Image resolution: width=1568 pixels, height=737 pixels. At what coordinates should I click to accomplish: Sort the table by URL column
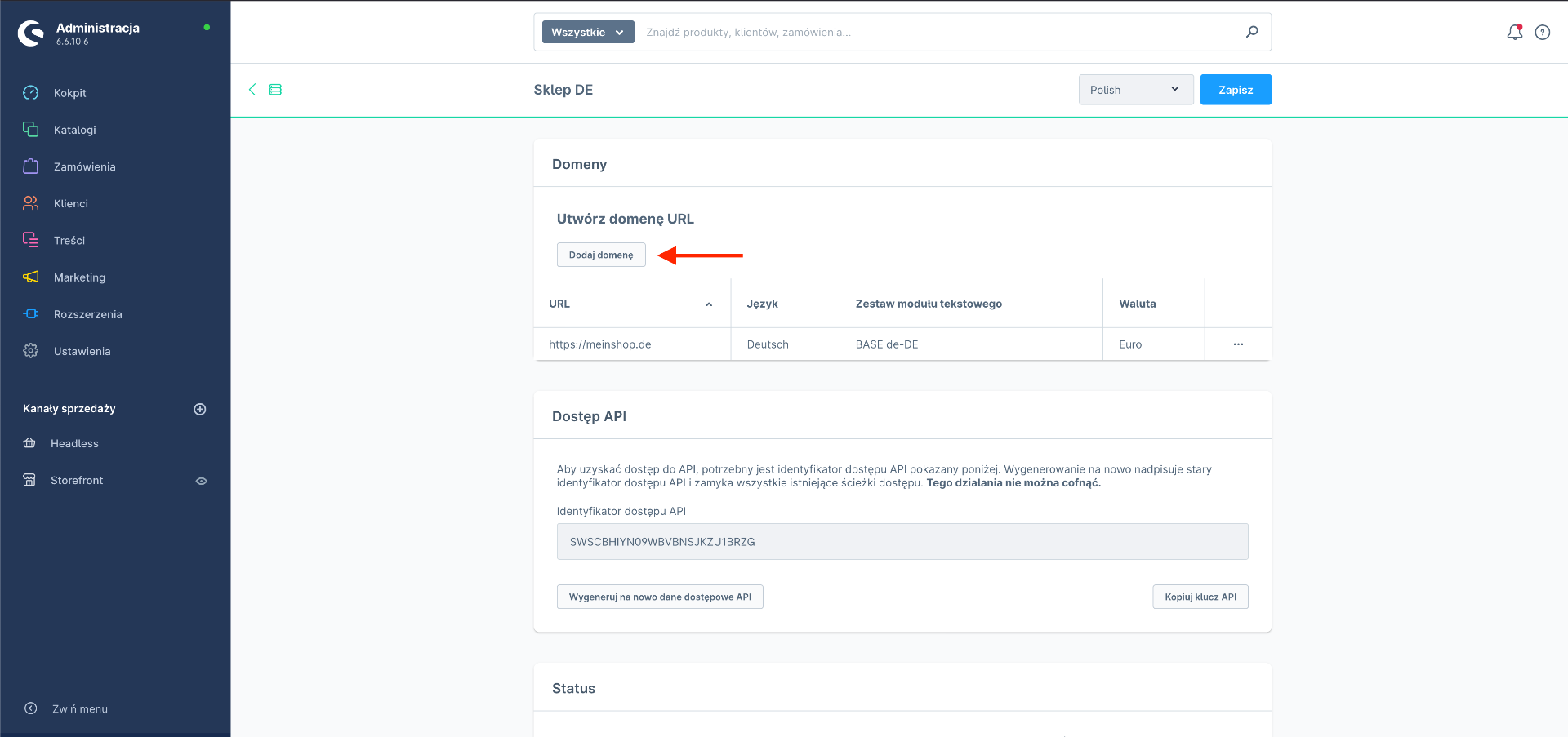[559, 304]
